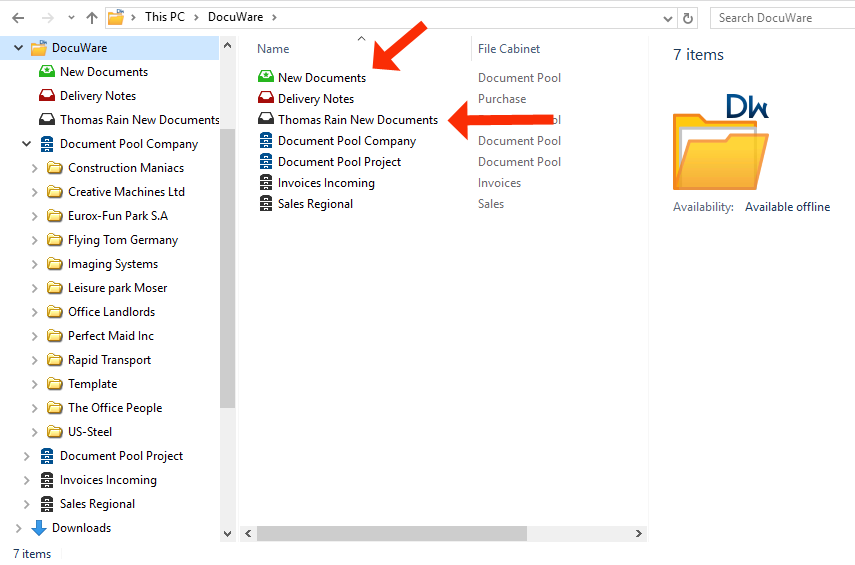Click the Back navigation arrow
Screen dimensions: 855x565
pos(18,18)
